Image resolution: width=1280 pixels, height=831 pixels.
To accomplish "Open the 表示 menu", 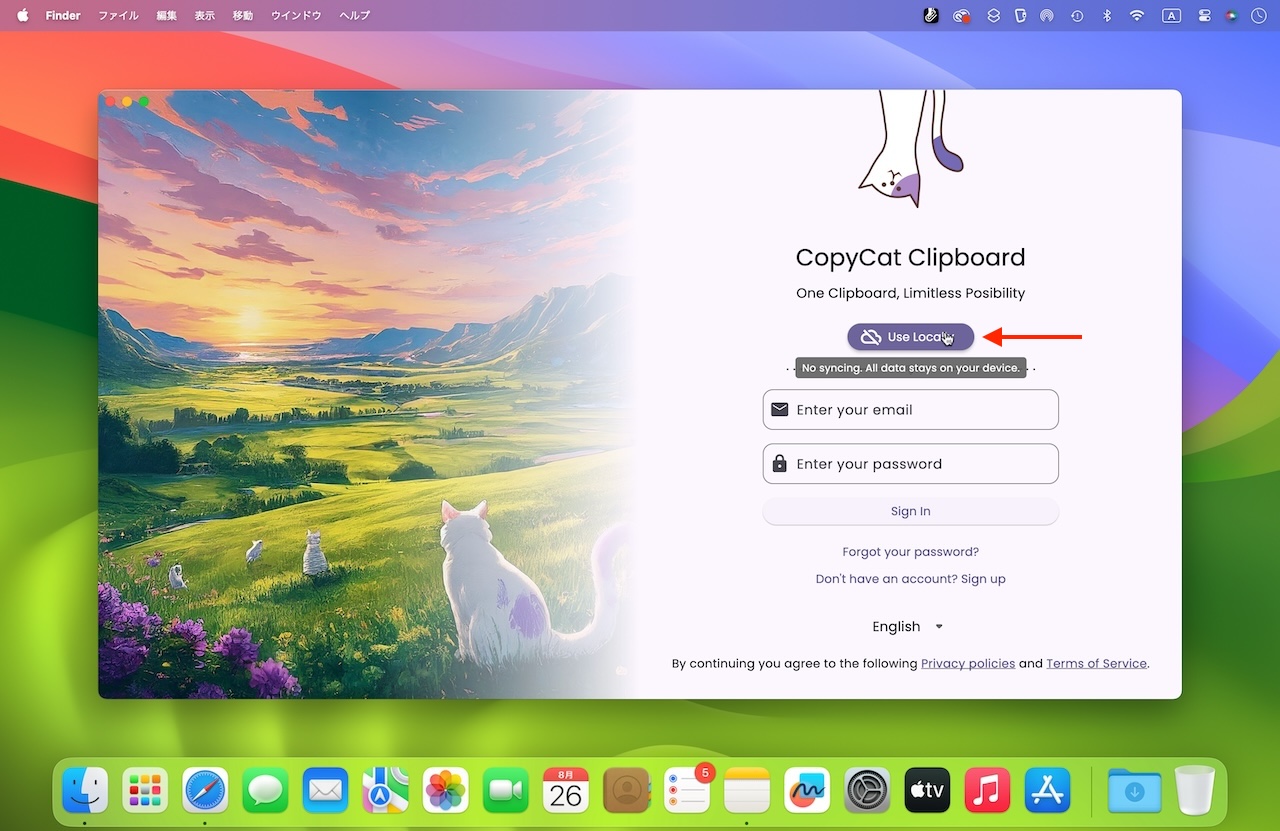I will coord(205,15).
